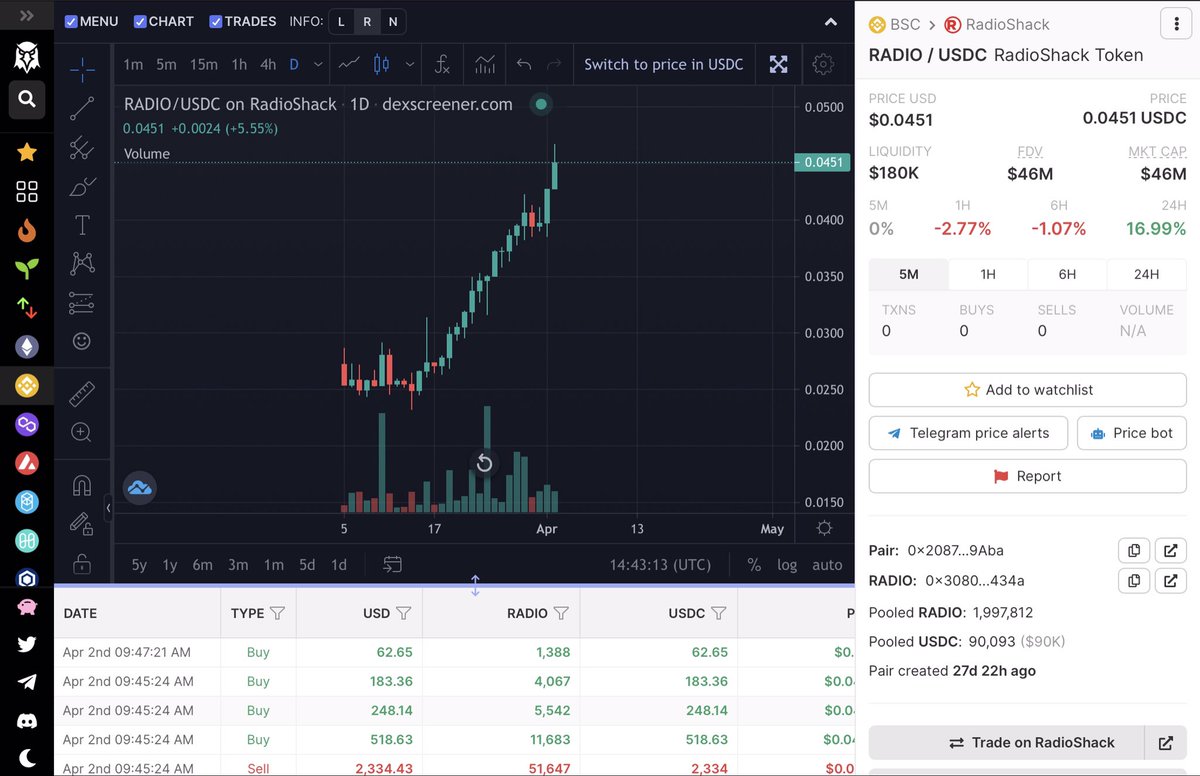Open new pairs sprout icon in sidebar
The height and width of the screenshot is (776, 1200).
click(x=27, y=268)
